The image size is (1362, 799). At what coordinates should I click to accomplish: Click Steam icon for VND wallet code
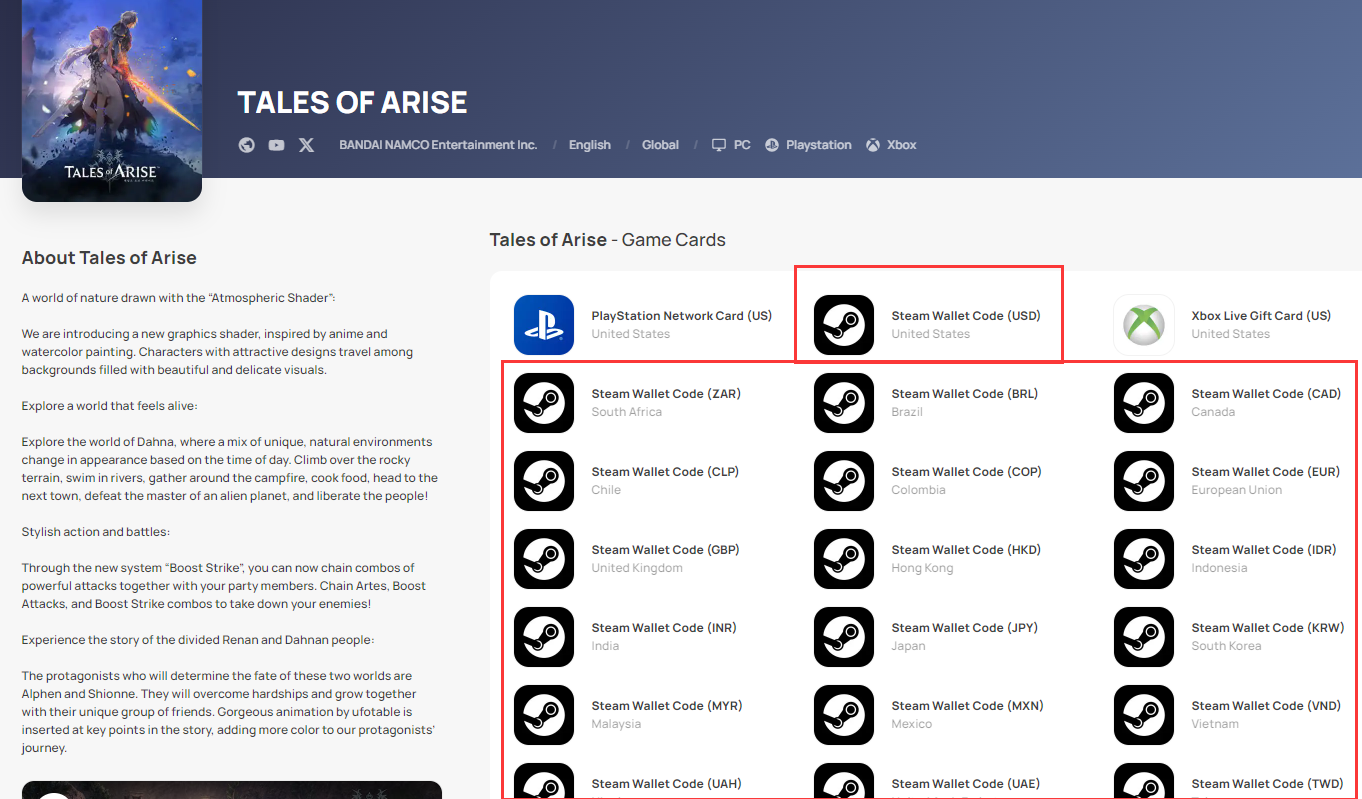point(1144,715)
